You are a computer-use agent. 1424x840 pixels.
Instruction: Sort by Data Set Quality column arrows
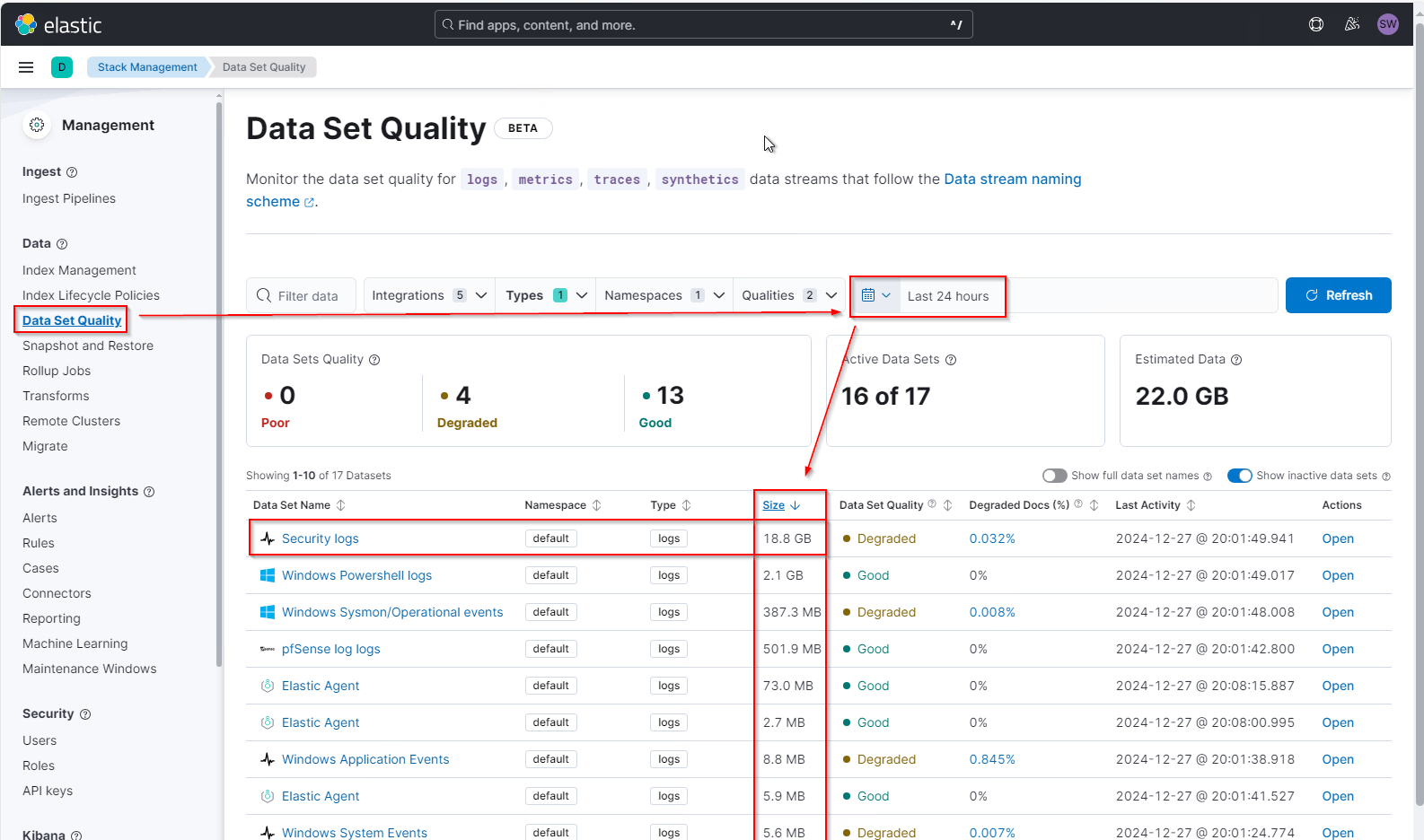pos(947,505)
